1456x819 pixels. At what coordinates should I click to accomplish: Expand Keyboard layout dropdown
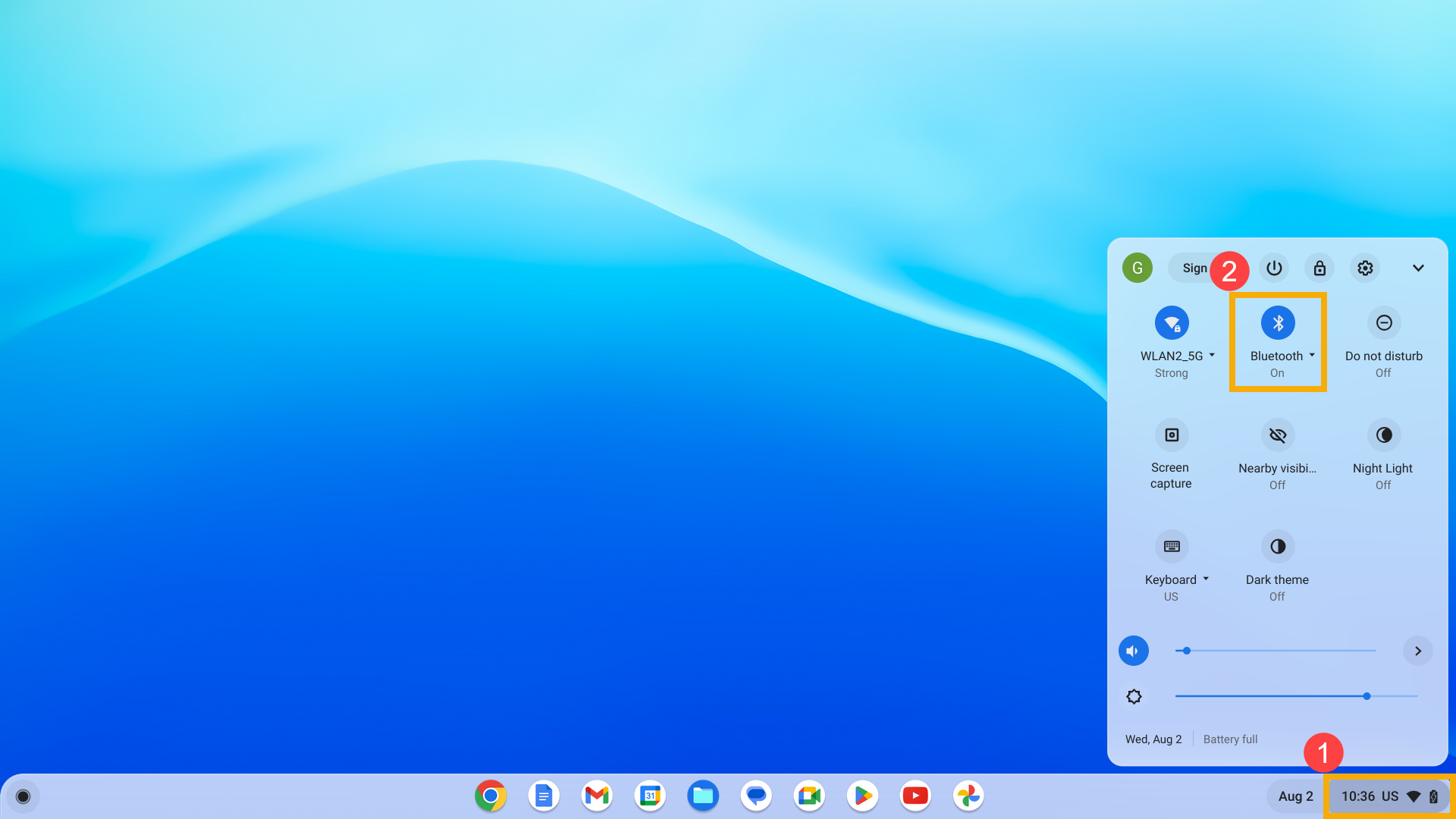pos(1206,579)
